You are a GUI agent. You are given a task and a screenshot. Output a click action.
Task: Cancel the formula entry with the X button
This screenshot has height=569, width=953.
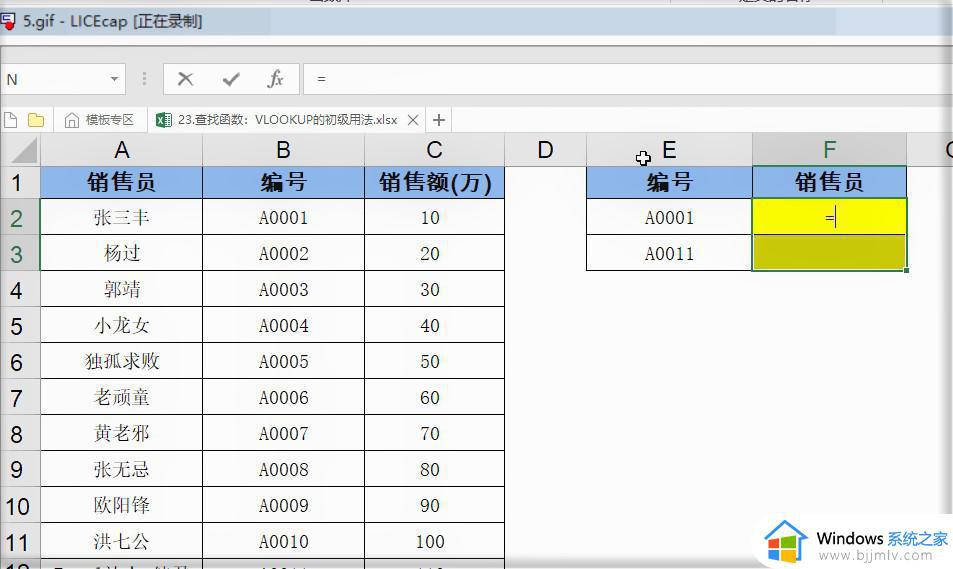pos(185,79)
